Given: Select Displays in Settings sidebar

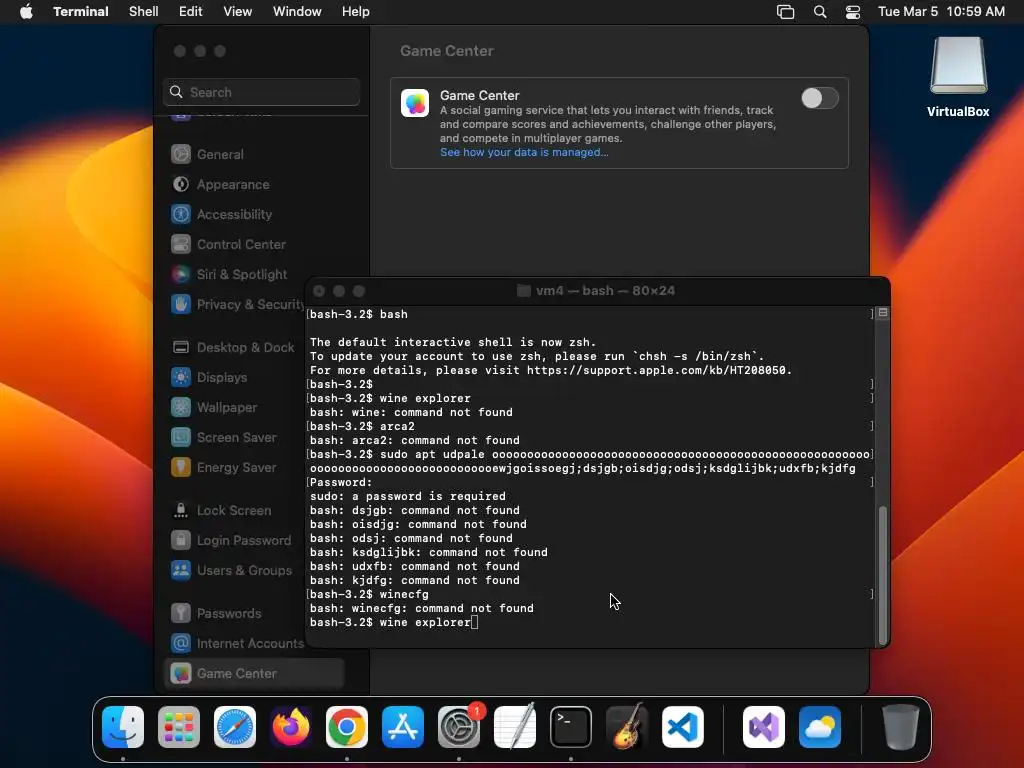Looking at the screenshot, I should [x=235, y=377].
